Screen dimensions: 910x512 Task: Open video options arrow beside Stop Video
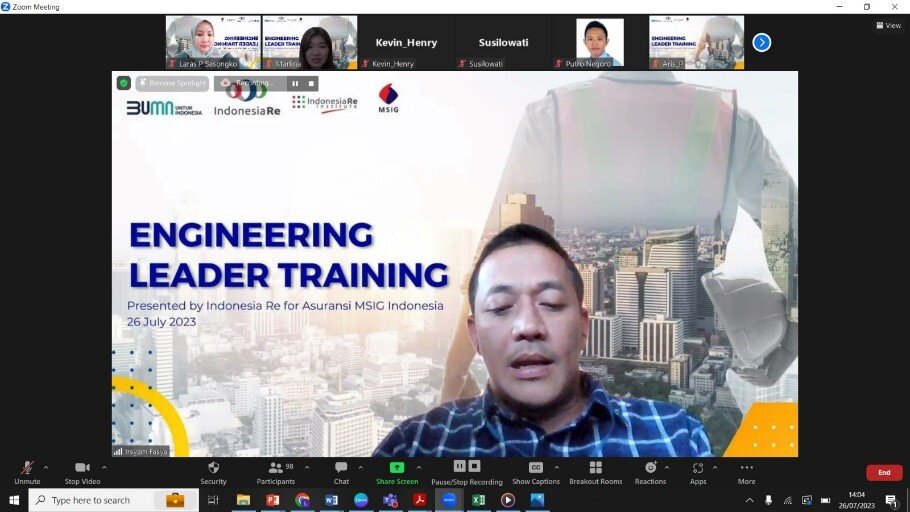point(104,467)
